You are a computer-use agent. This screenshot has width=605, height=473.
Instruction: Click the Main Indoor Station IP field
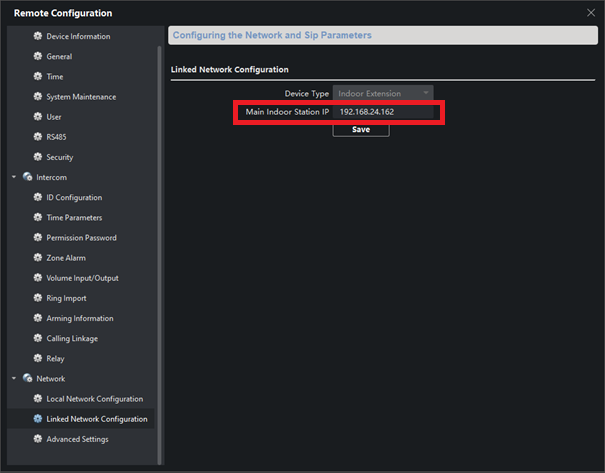[384, 112]
